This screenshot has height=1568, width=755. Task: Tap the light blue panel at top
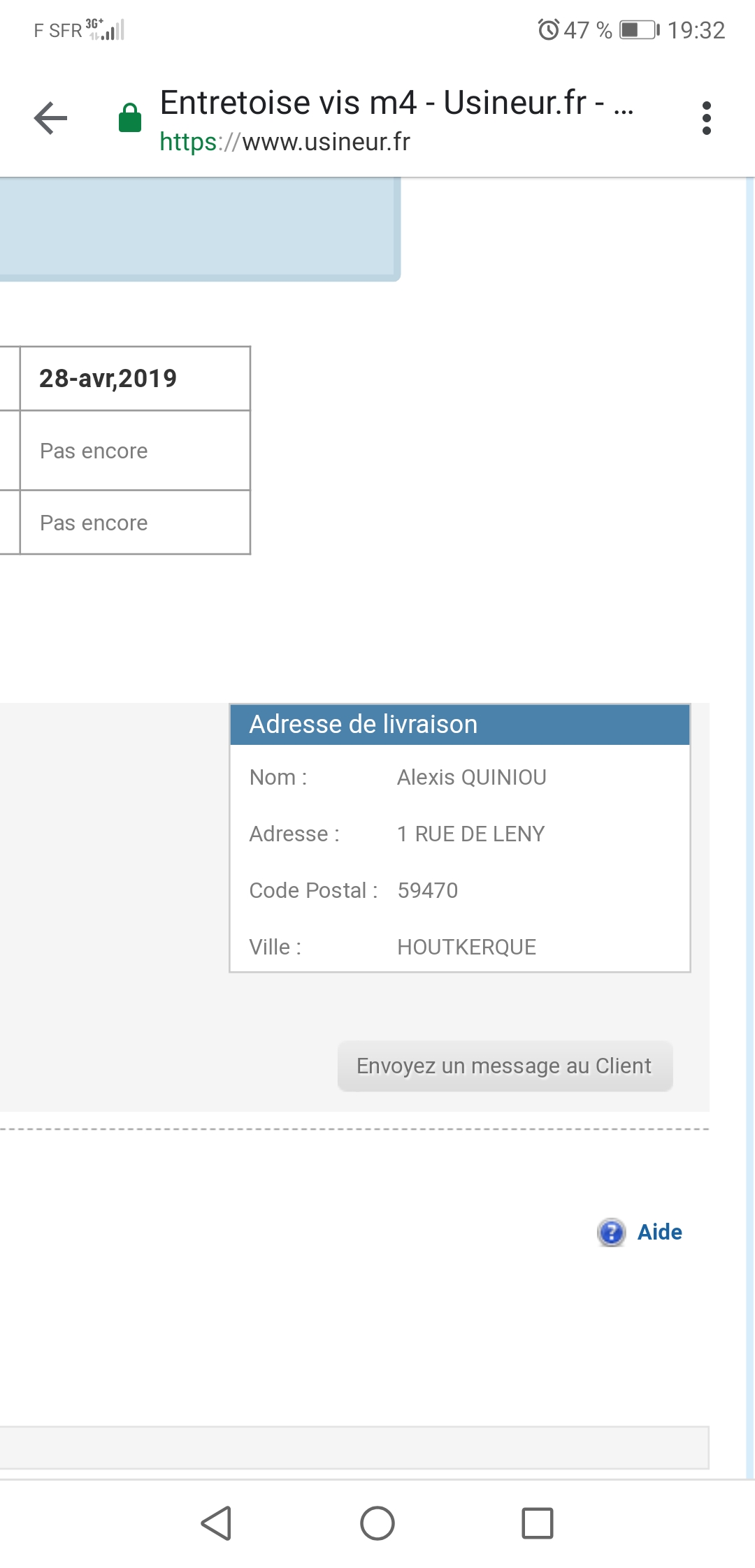[x=199, y=228]
